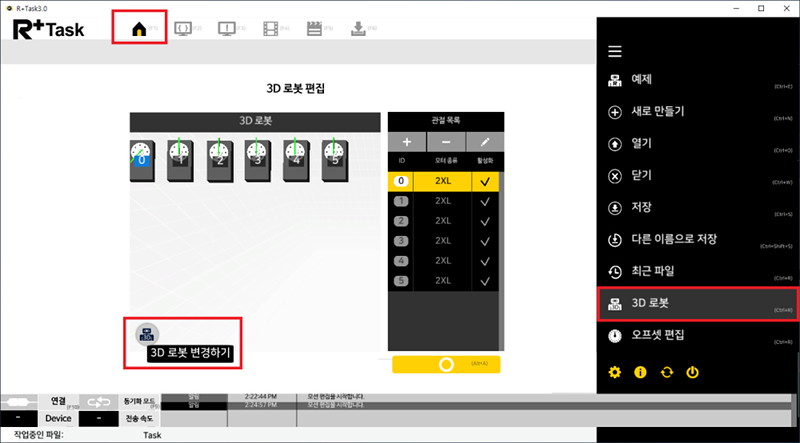Viewport: 800px width, 443px height.
Task: Click the yellow Home icon in toolbar
Action: 138,30
